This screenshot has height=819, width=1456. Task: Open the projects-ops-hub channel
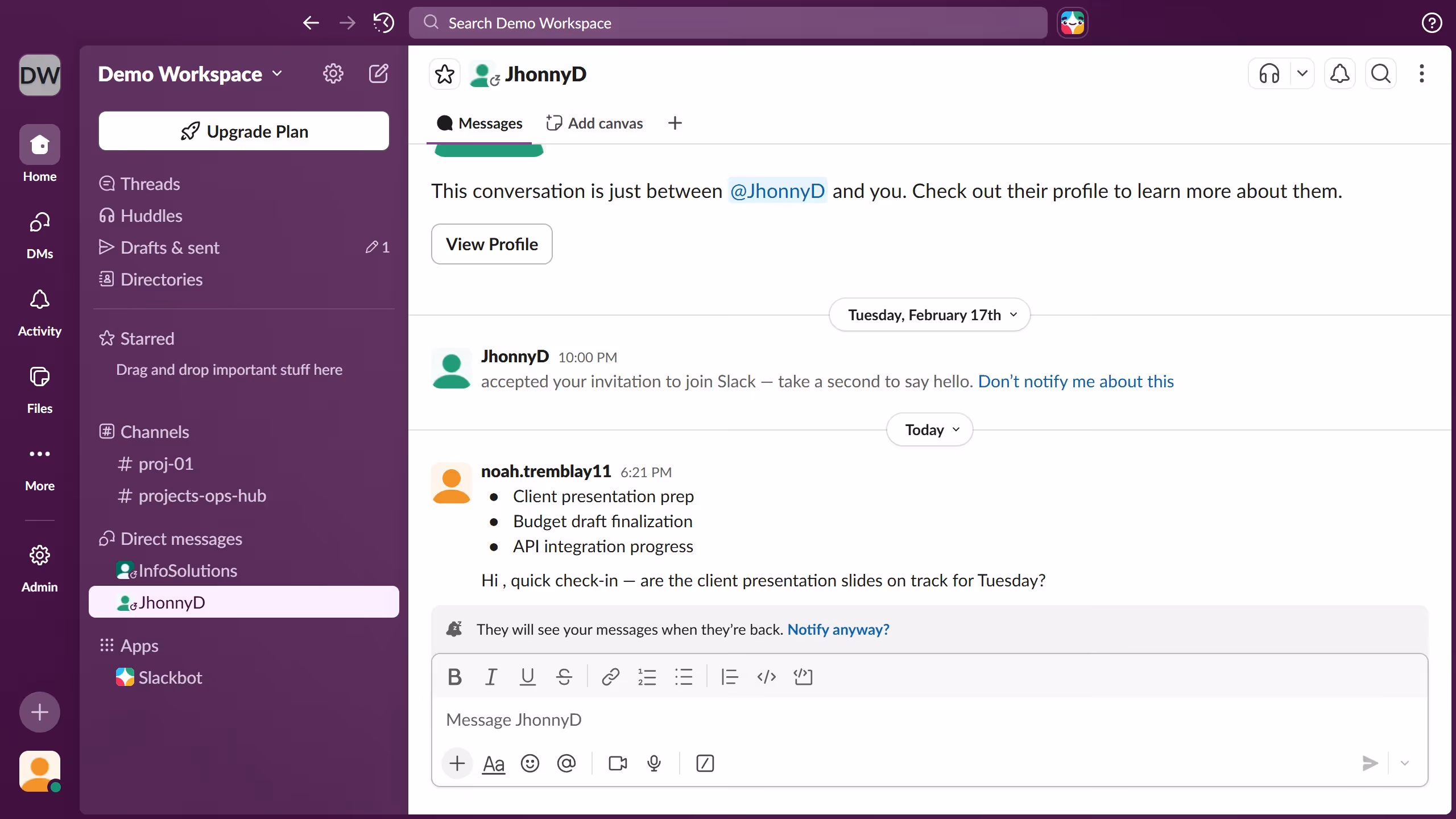pos(243,495)
